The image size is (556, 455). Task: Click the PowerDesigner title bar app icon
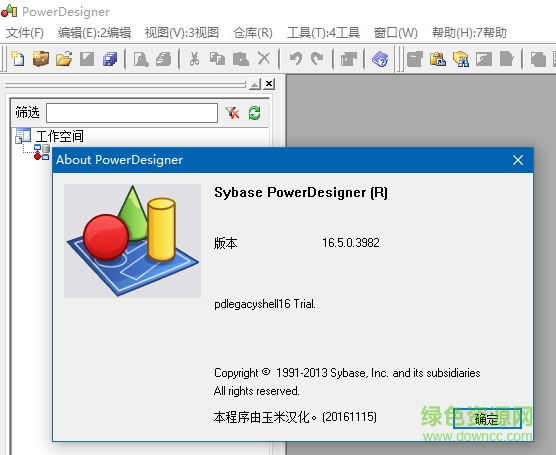tap(9, 11)
